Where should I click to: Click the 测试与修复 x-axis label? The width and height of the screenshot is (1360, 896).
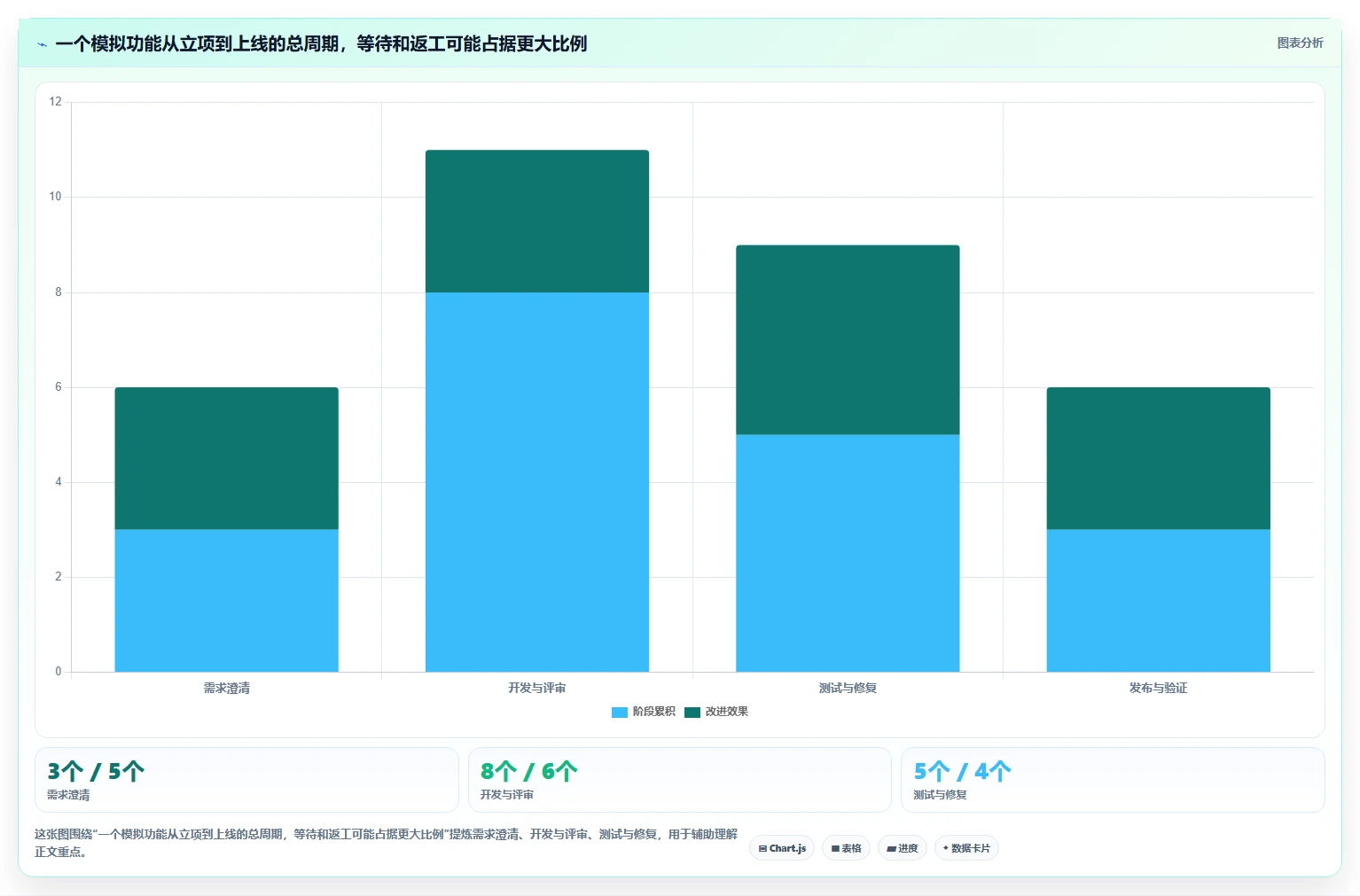click(848, 688)
